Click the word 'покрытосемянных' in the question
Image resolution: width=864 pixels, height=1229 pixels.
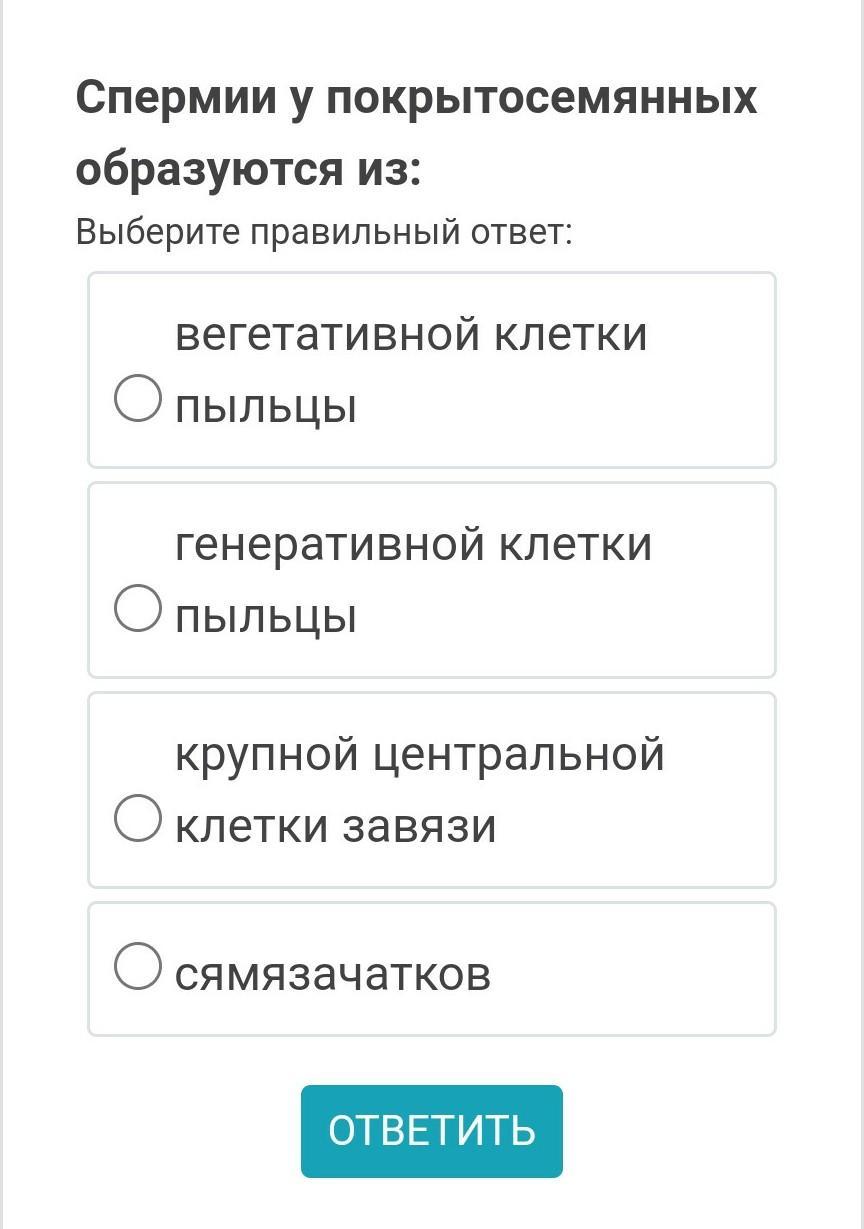(541, 98)
